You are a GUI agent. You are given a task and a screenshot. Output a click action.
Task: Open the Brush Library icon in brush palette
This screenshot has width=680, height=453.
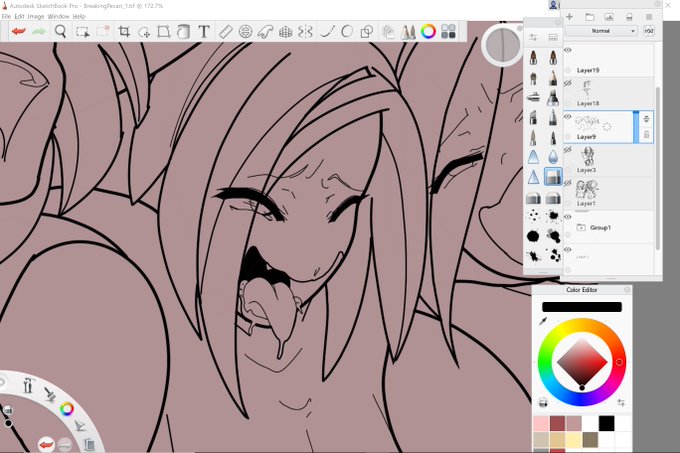553,38
